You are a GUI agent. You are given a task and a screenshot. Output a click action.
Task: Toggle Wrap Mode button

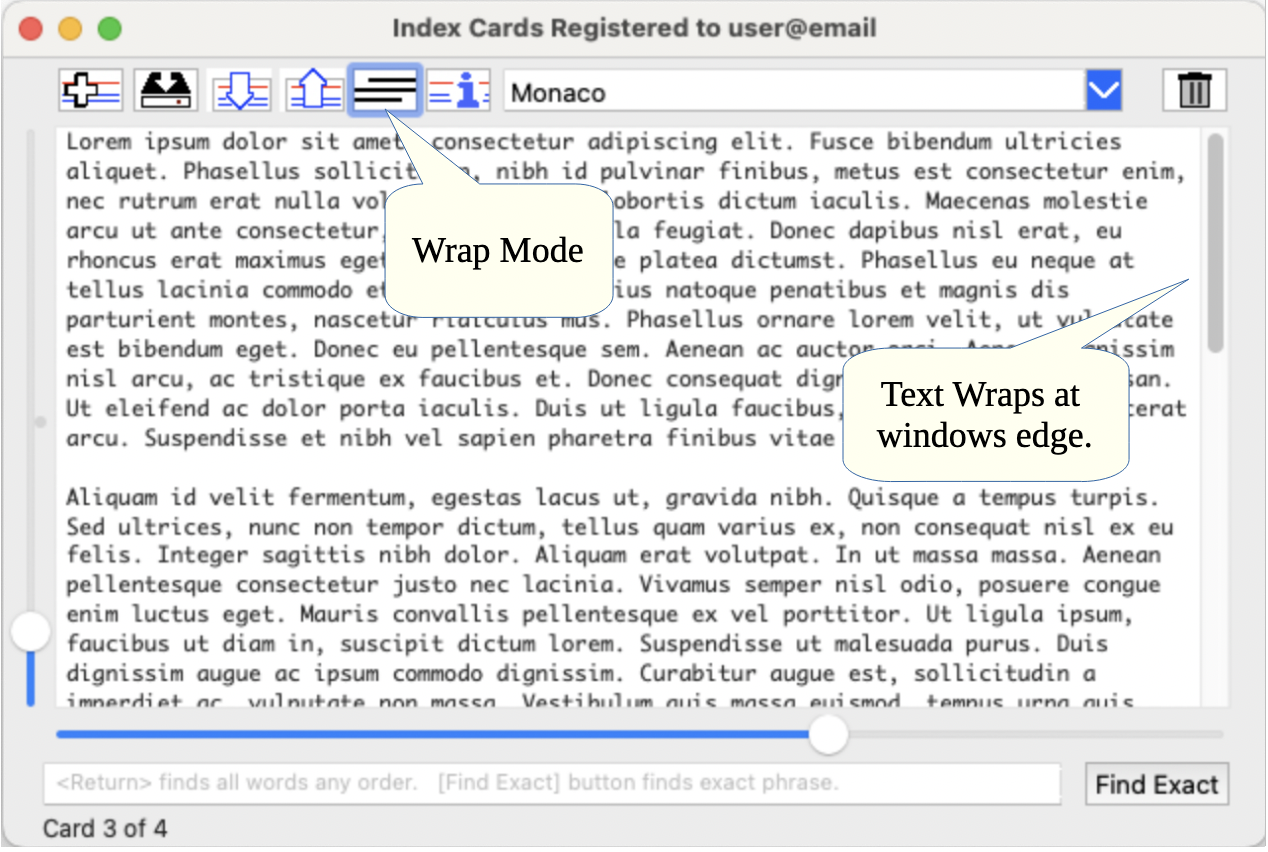[x=385, y=92]
